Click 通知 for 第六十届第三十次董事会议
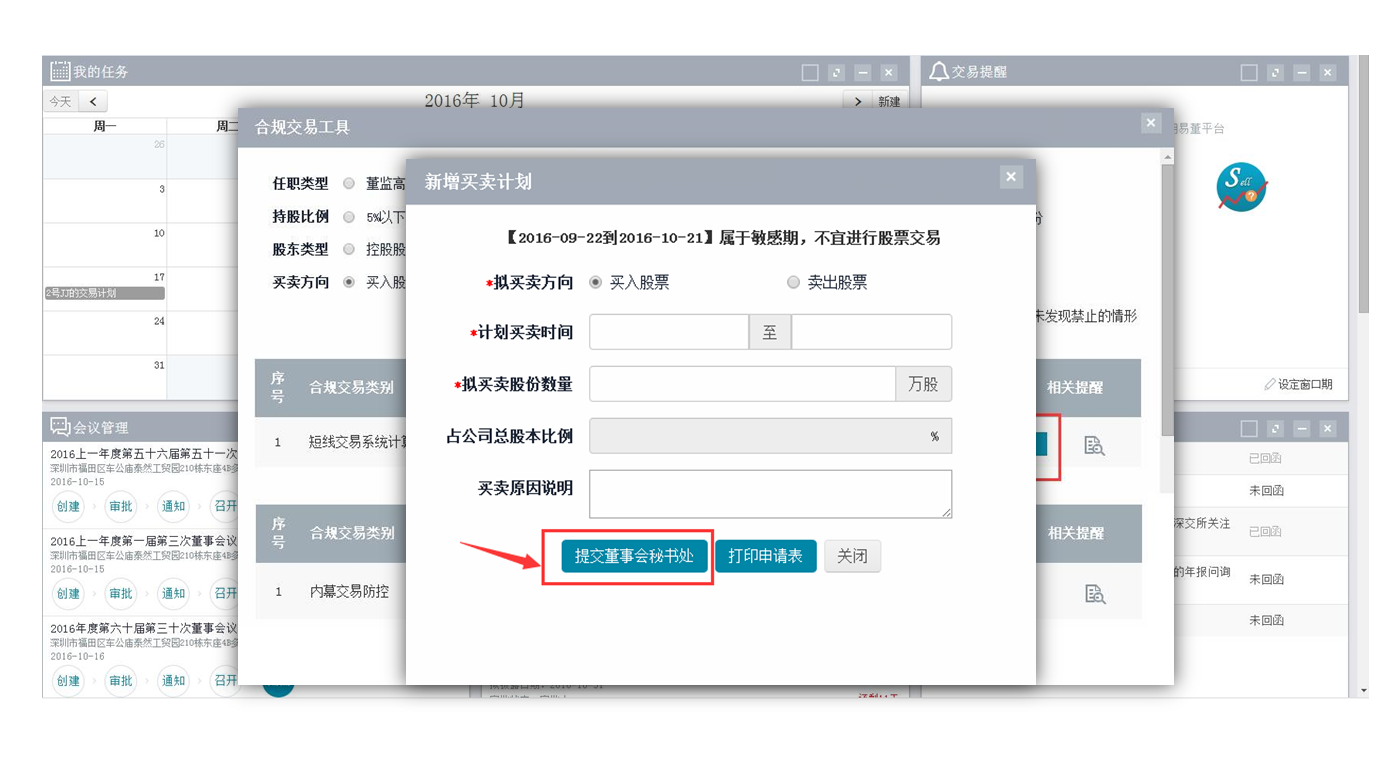The width and height of the screenshot is (1396, 767). 174,680
